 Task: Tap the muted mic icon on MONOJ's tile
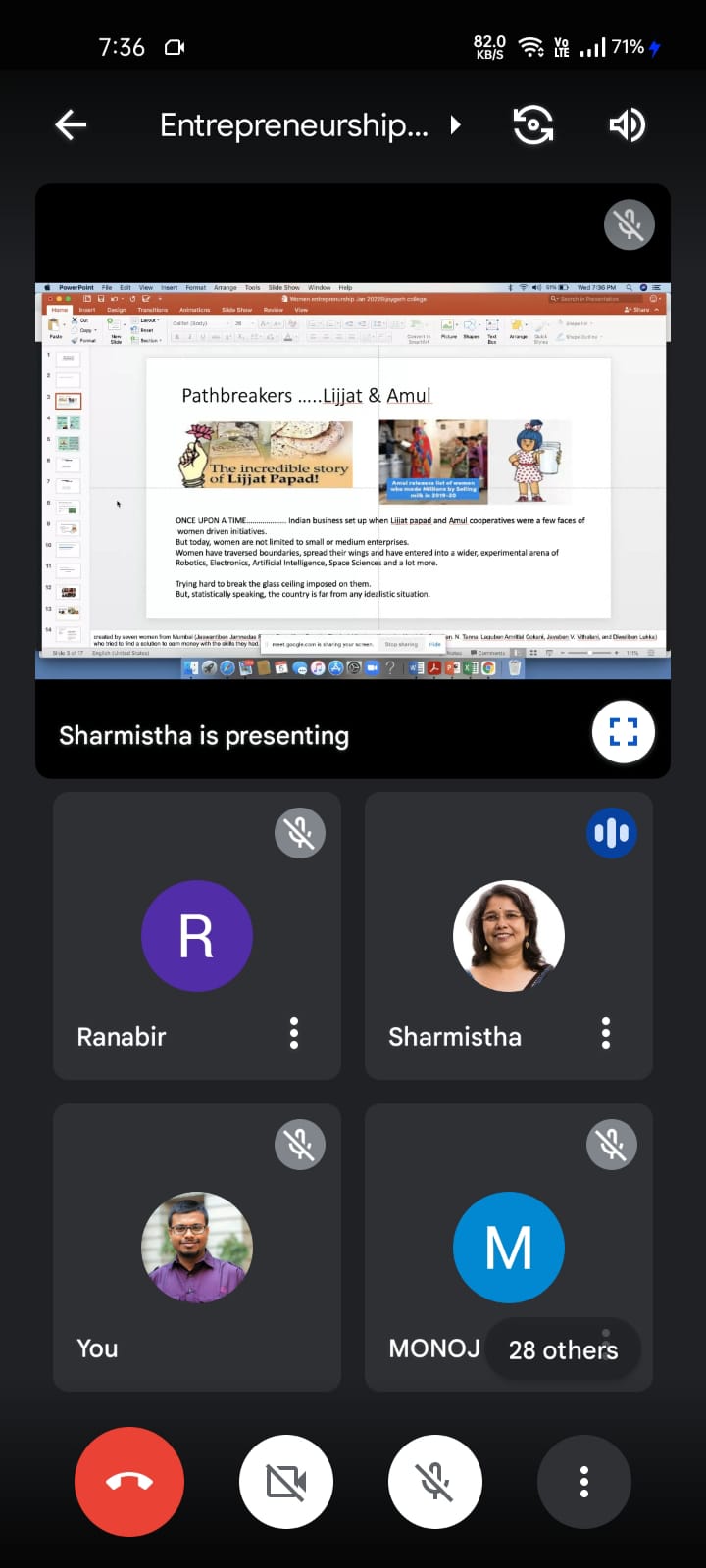tap(611, 1145)
